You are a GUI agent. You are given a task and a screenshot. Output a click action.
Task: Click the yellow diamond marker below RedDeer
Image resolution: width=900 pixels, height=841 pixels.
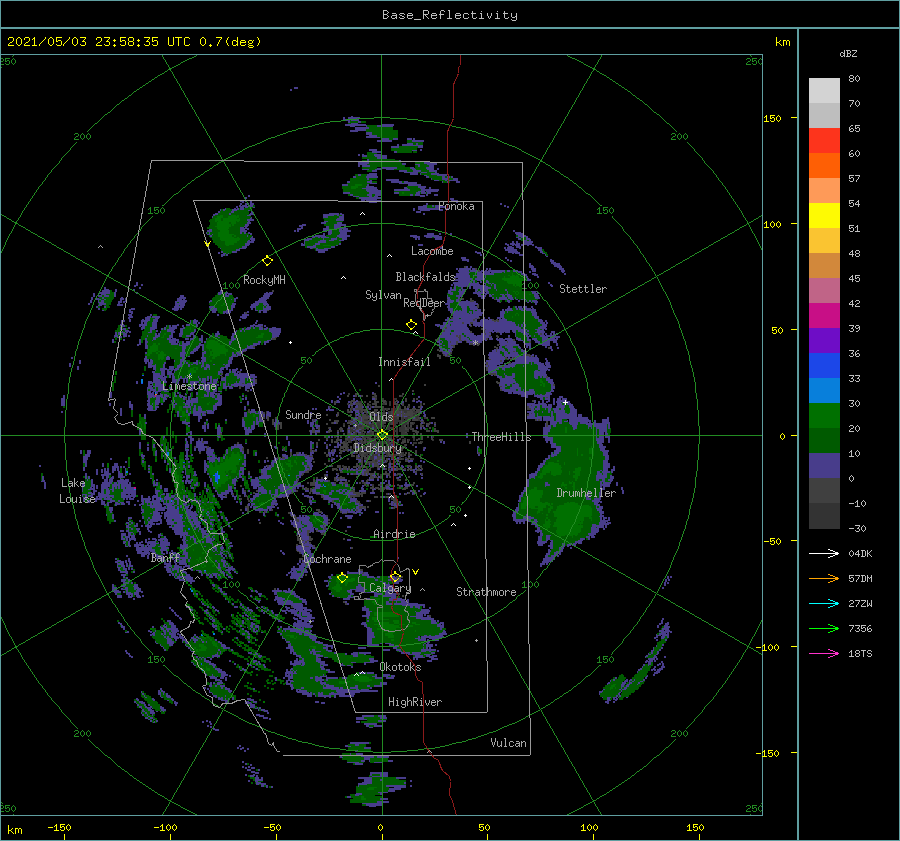(x=411, y=325)
